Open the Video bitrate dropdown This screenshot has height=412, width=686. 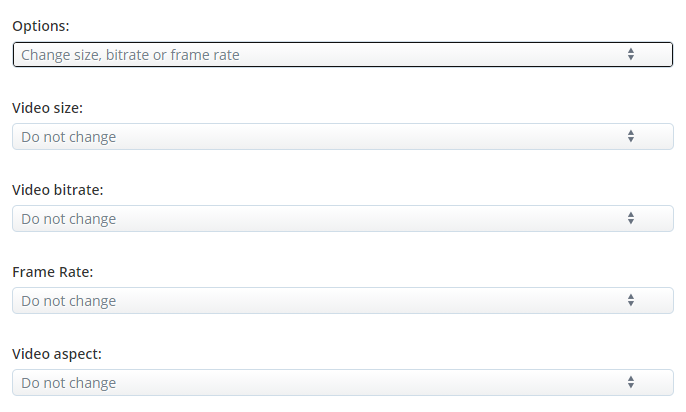point(343,218)
